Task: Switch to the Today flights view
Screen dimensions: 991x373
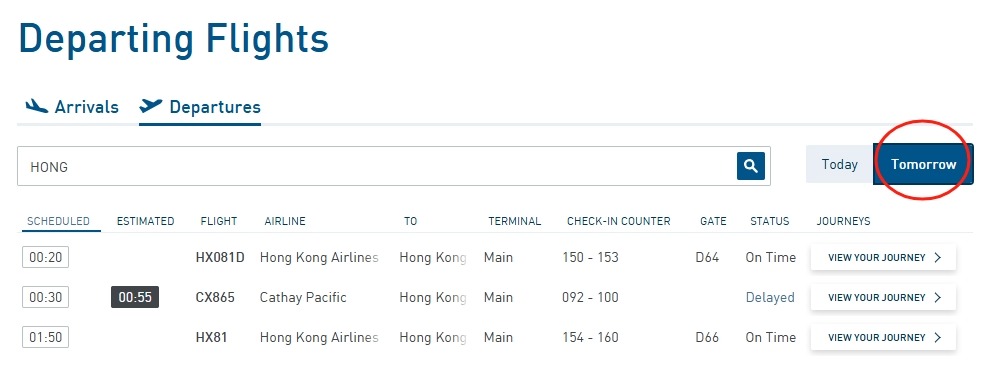Action: [839, 164]
